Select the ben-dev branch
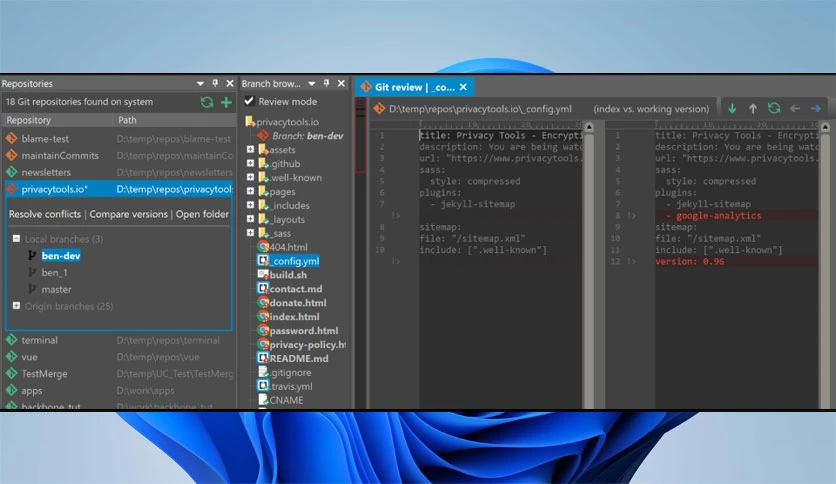Screen dimensions: 836x484 tap(61, 256)
